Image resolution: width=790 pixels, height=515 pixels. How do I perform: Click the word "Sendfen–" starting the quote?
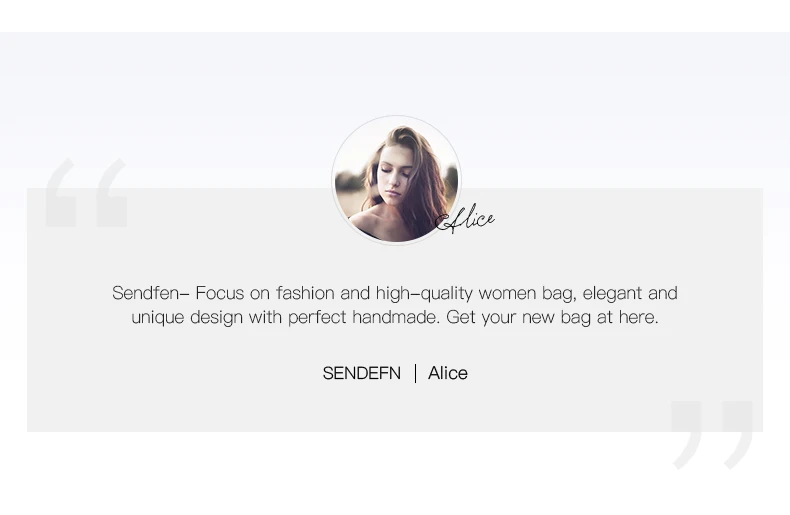(x=151, y=293)
